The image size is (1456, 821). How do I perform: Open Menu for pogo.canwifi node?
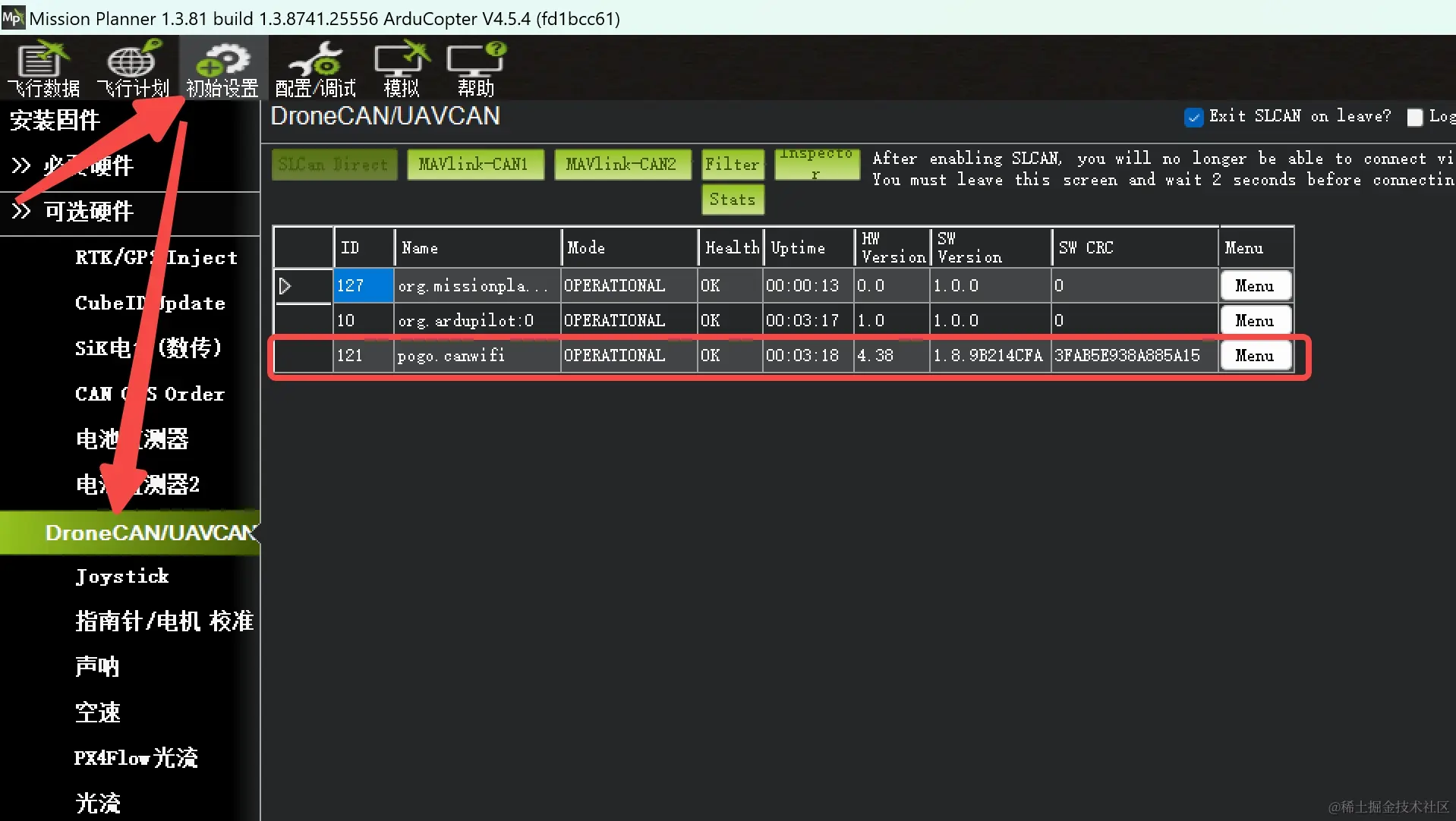1256,356
